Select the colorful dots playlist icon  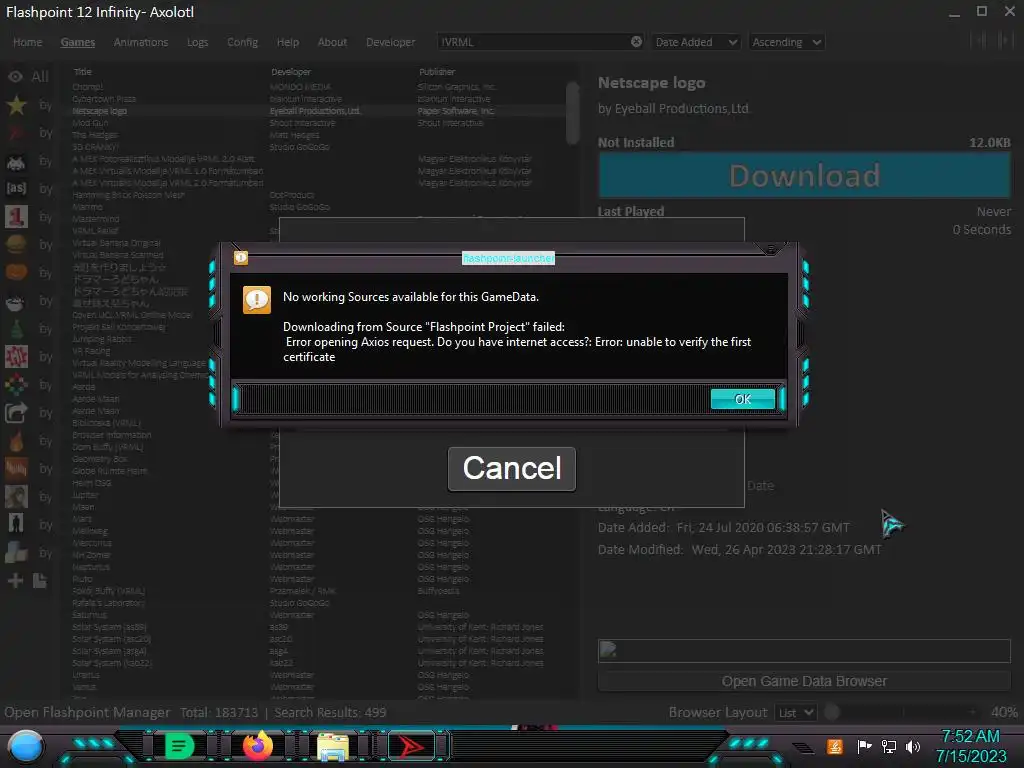point(16,385)
